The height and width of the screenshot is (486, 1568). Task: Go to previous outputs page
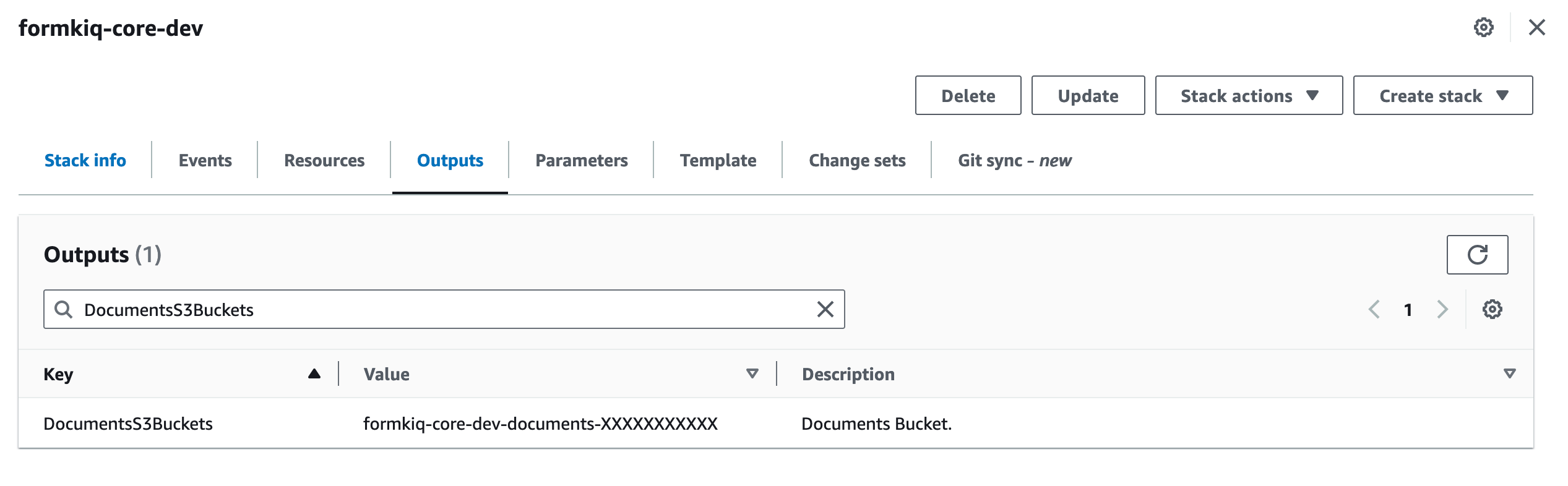click(1374, 309)
